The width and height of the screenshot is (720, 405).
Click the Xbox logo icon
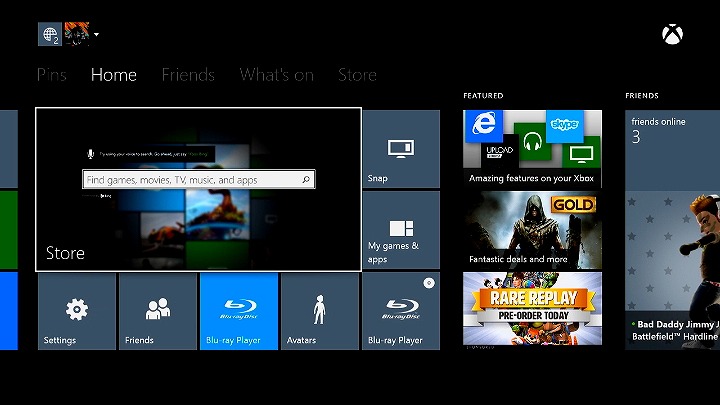(672, 34)
